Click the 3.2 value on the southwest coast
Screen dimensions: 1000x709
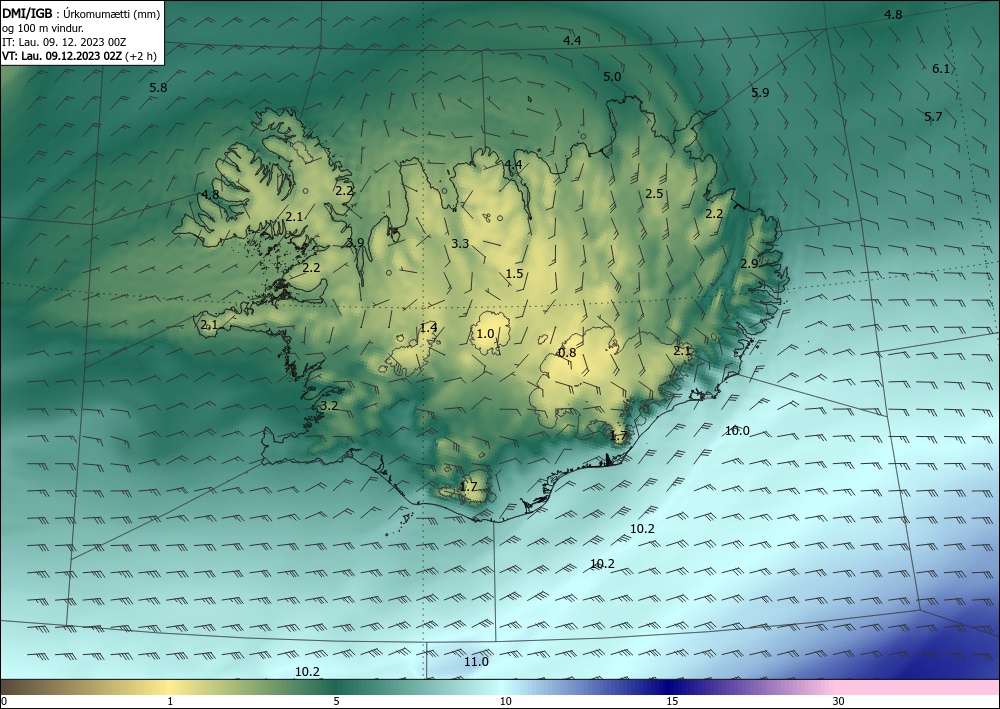click(329, 406)
